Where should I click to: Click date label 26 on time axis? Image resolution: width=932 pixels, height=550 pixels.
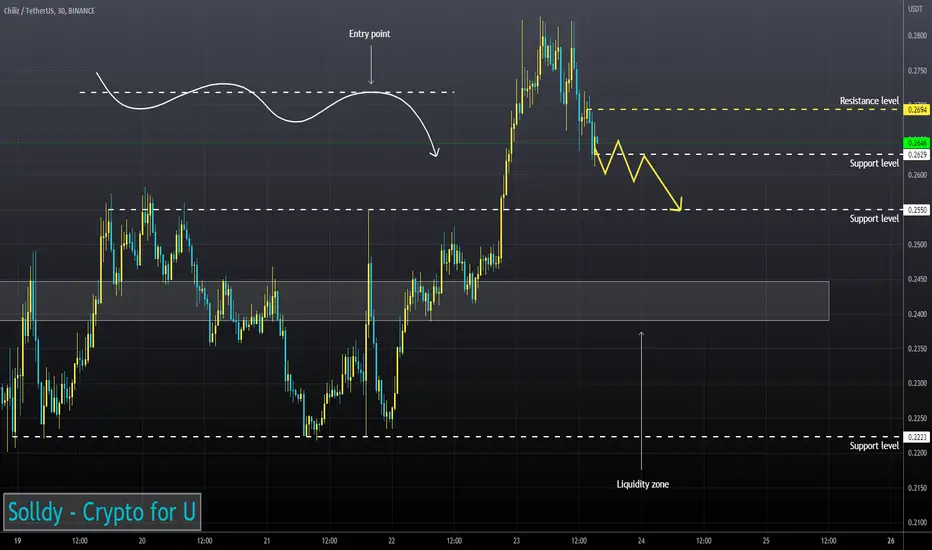pos(891,540)
